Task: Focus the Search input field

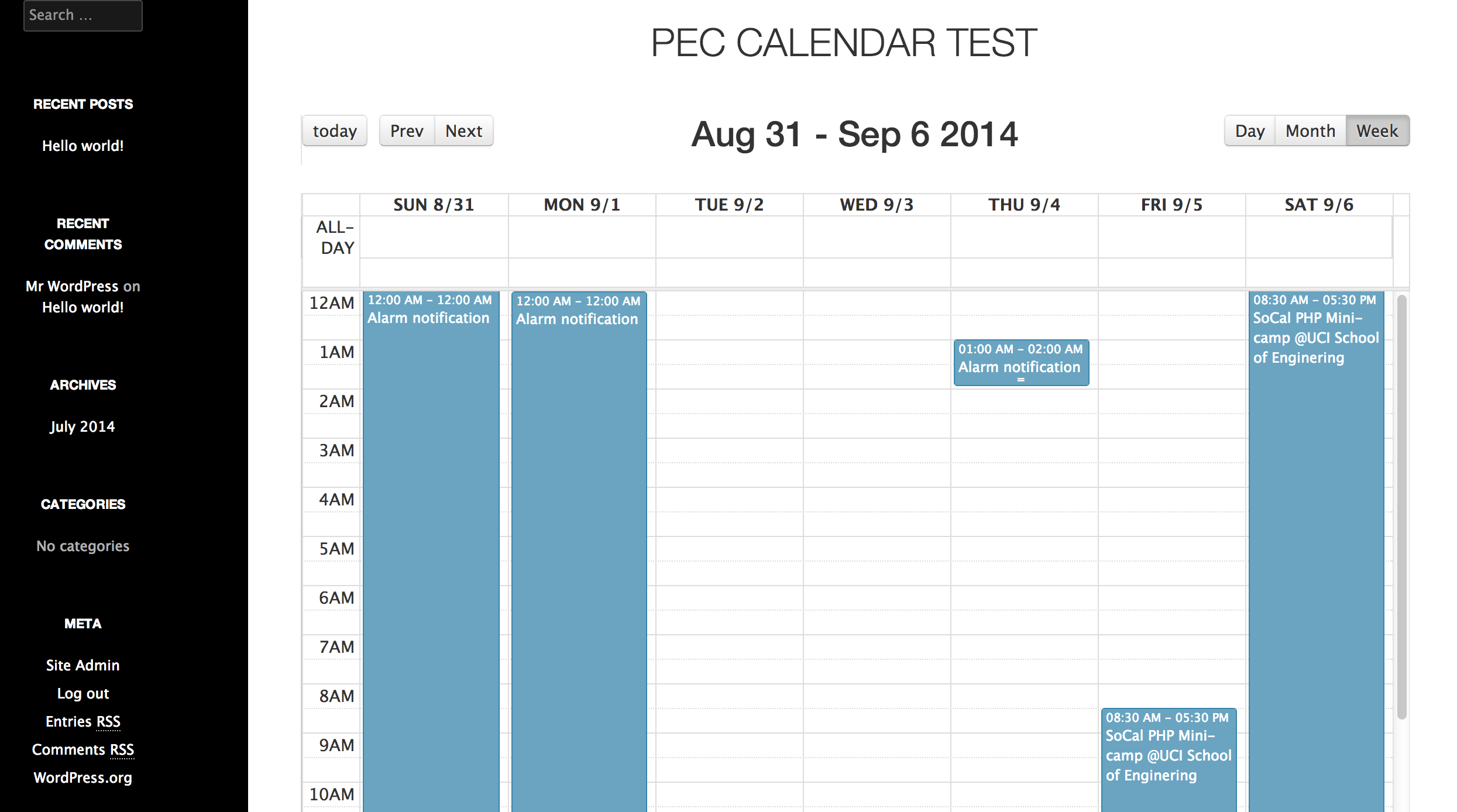Action: 83,15
